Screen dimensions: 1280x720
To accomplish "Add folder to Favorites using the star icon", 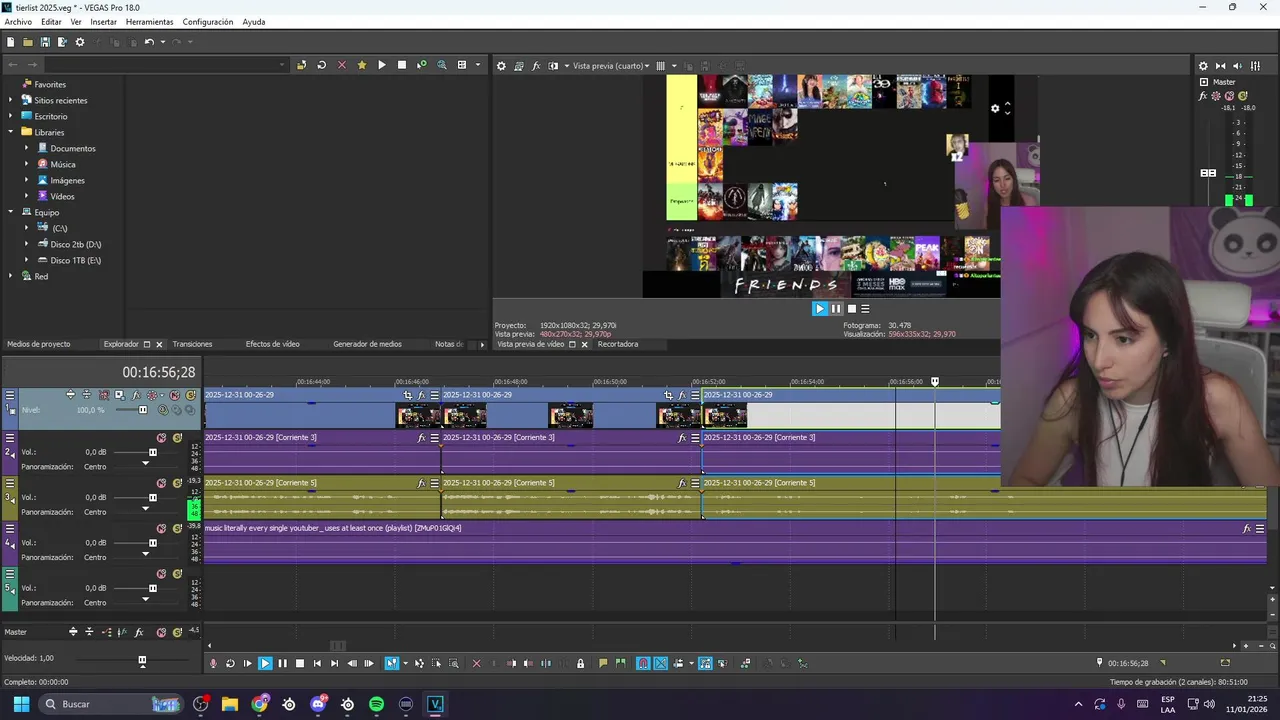I will pyautogui.click(x=362, y=65).
